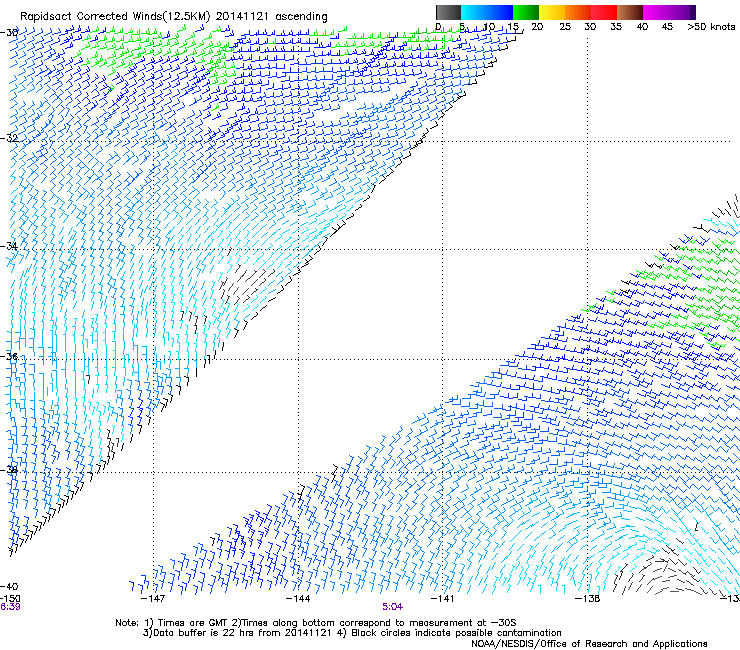The image size is (740, 650).
Task: Click the '5' legend scale label
Action: pos(462,27)
